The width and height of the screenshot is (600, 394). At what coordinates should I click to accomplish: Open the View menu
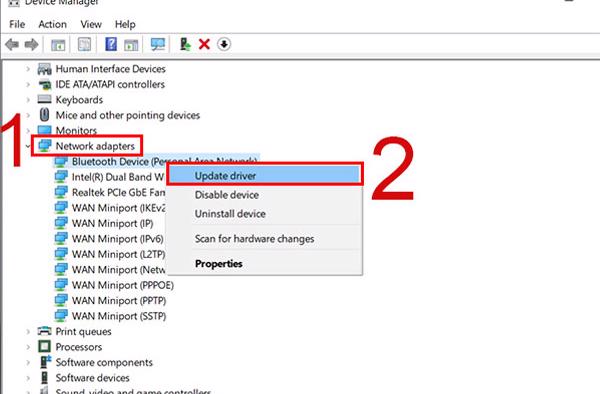click(x=91, y=24)
